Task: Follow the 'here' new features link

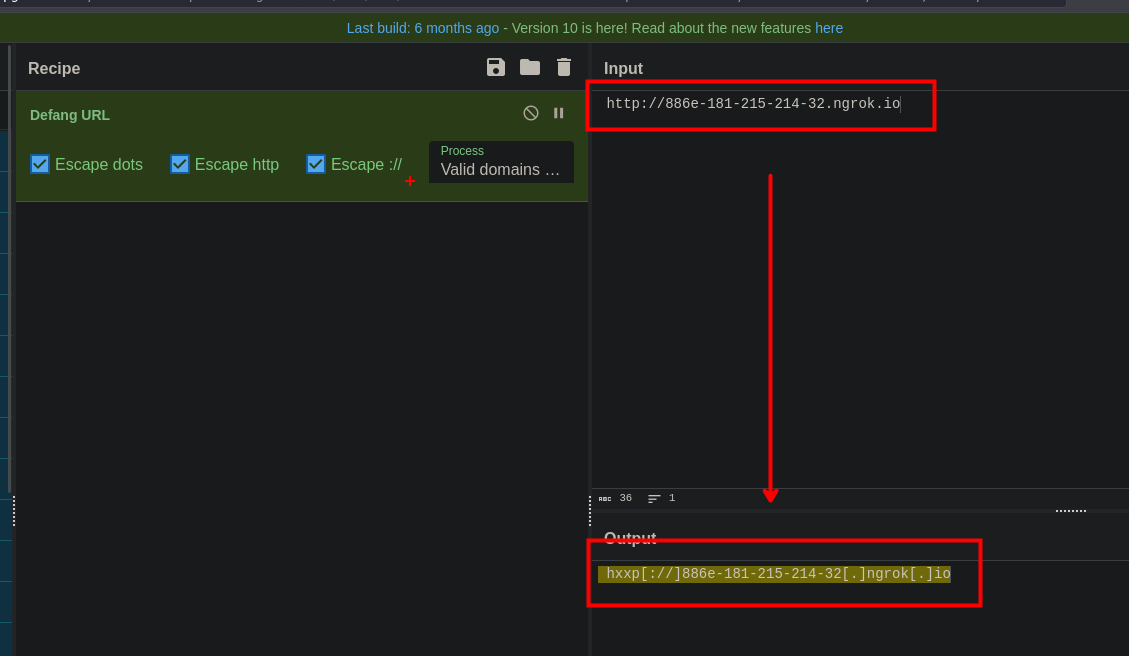Action: click(x=829, y=28)
